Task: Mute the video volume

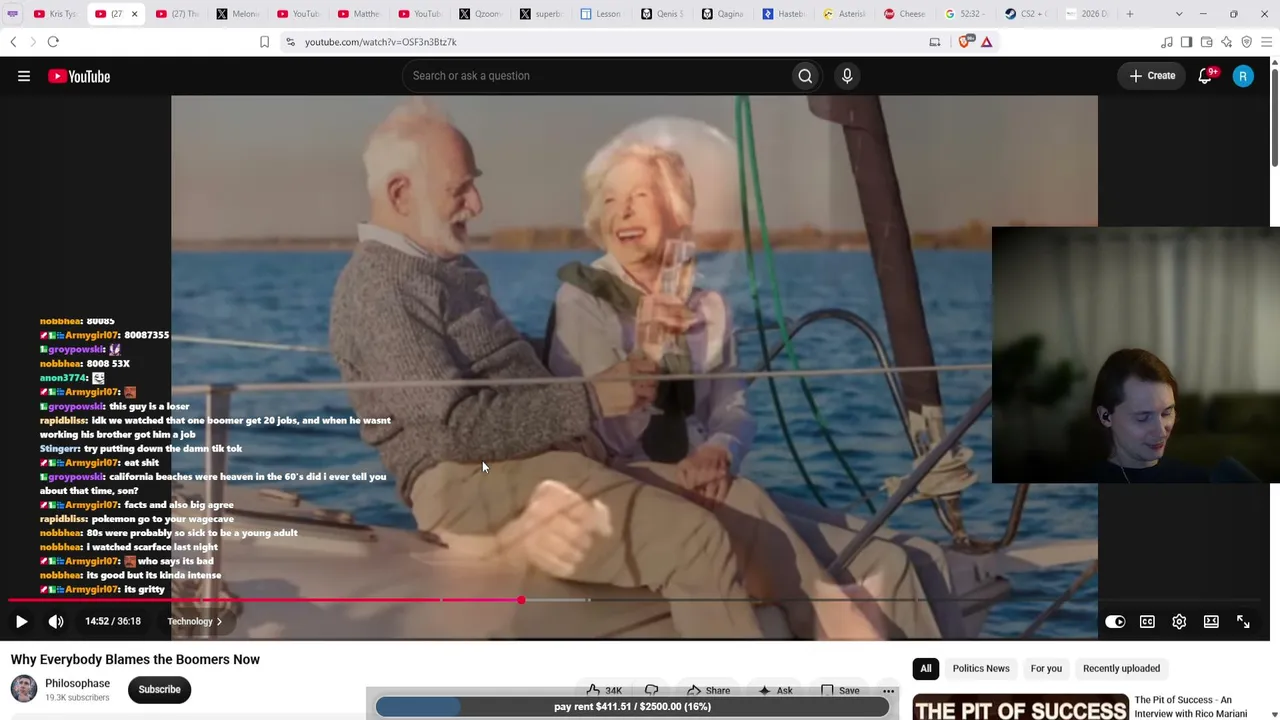Action: click(56, 621)
